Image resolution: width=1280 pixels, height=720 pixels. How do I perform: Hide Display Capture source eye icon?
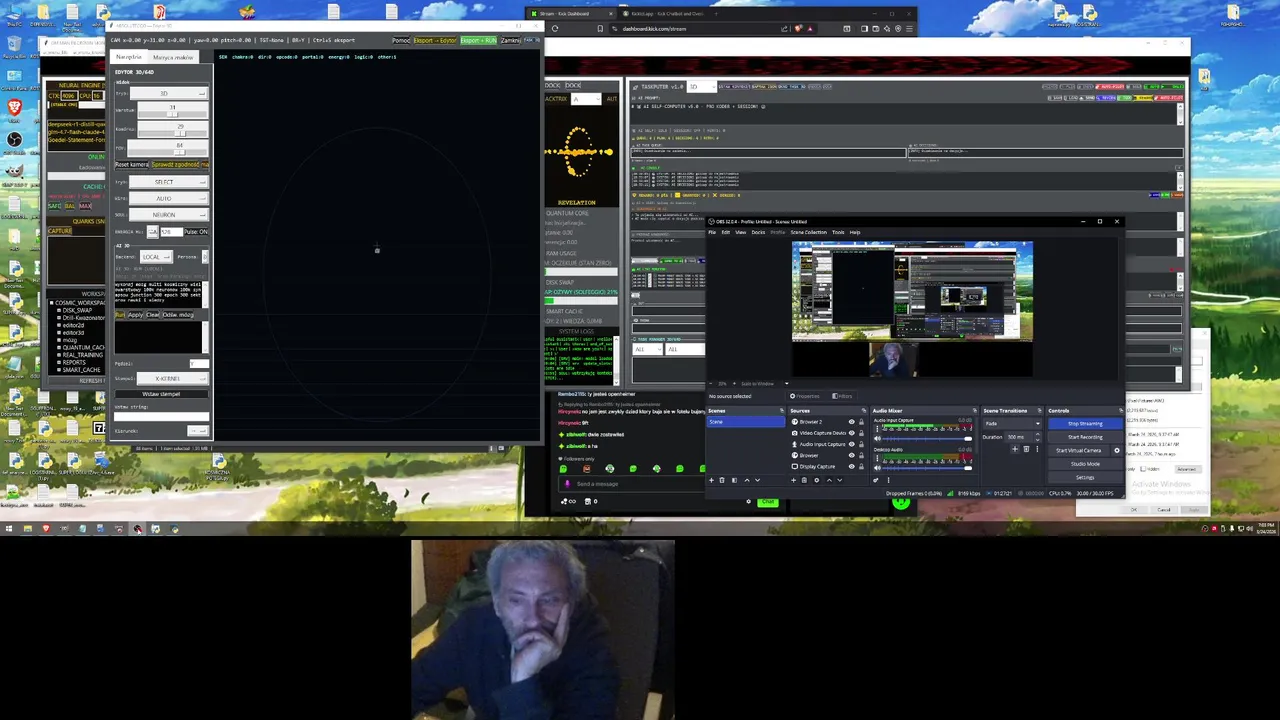pos(852,467)
